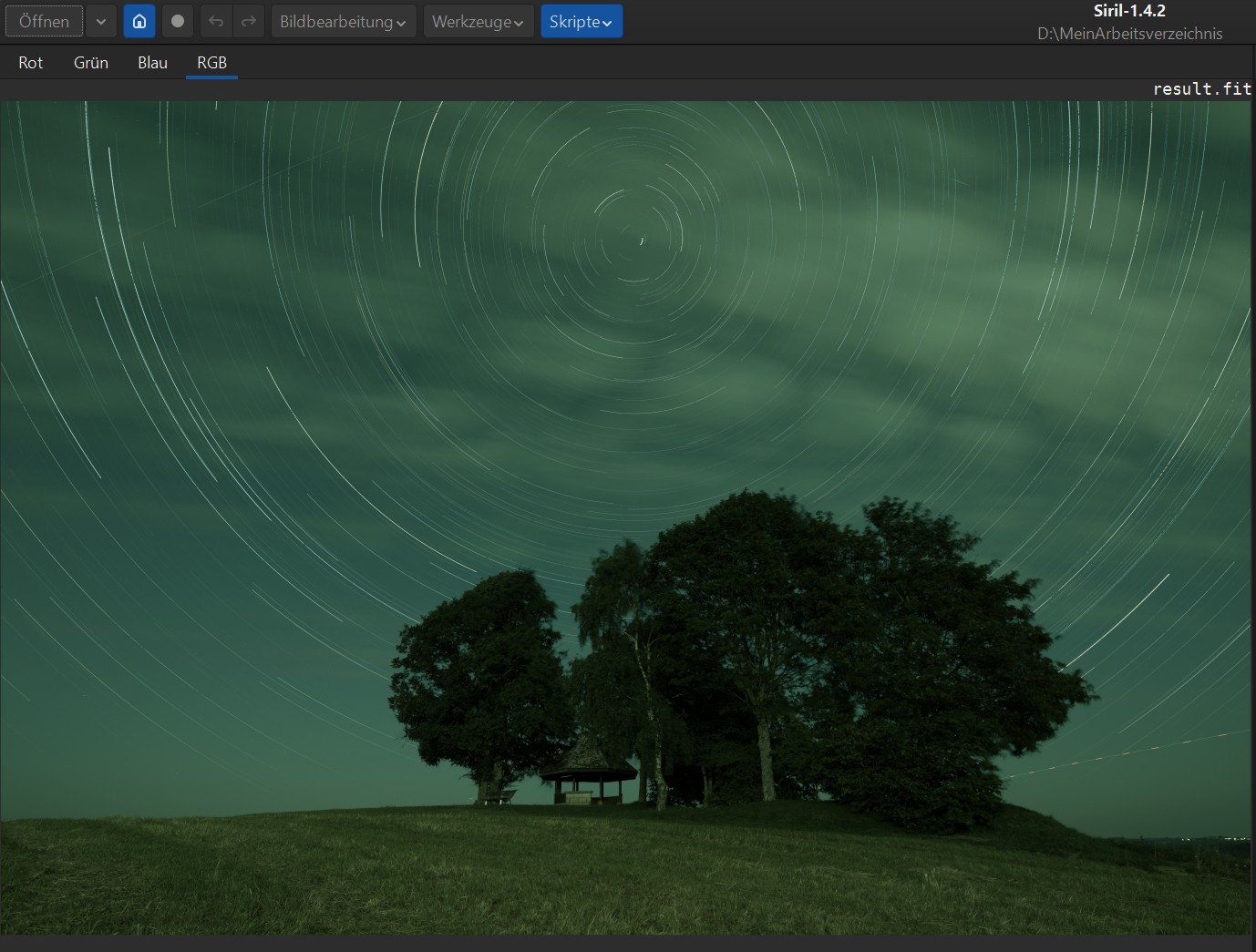Select the Blau channel tab
This screenshot has height=952, width=1256.
click(152, 62)
